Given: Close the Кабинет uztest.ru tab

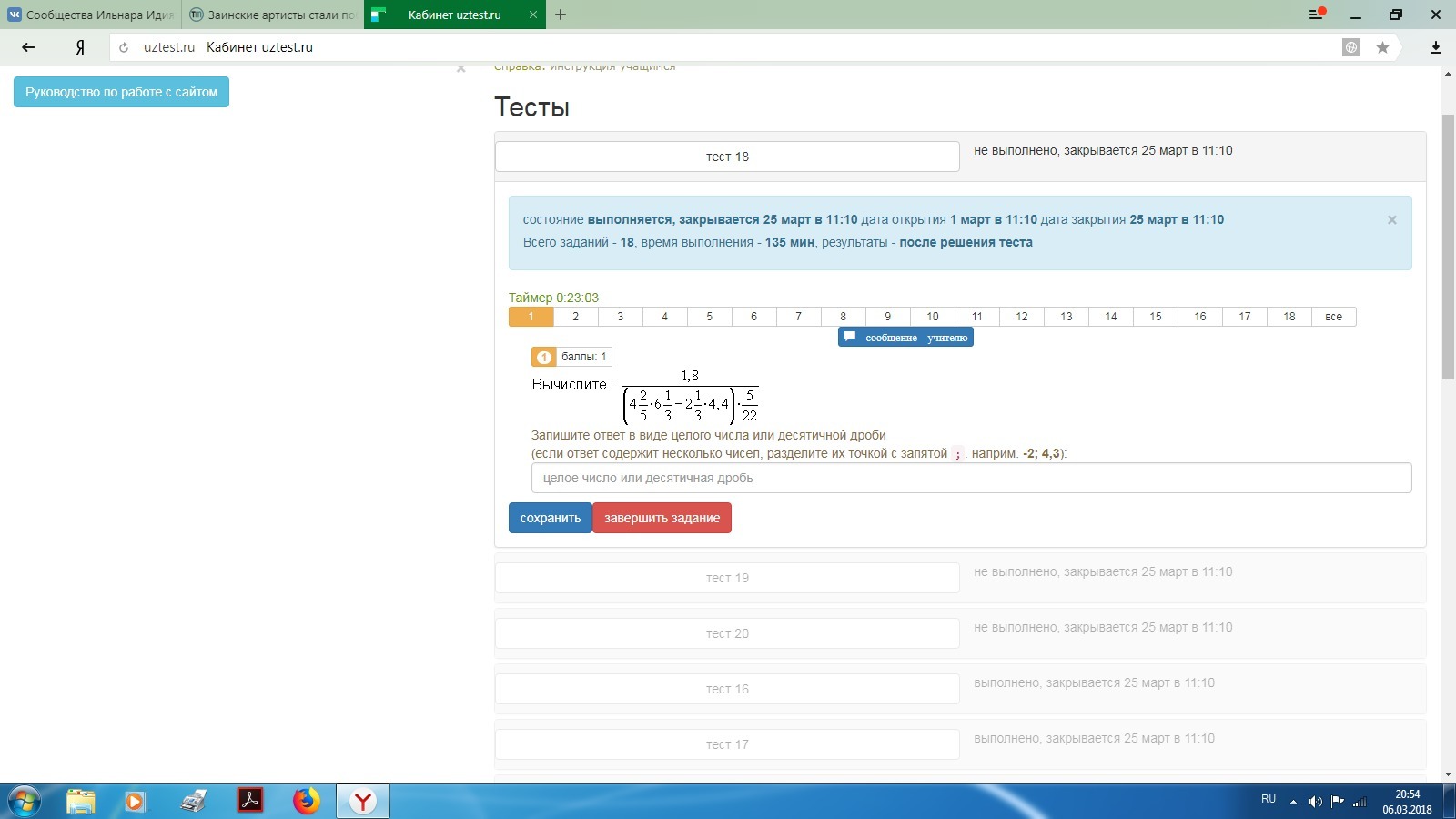Looking at the screenshot, I should click(x=533, y=15).
